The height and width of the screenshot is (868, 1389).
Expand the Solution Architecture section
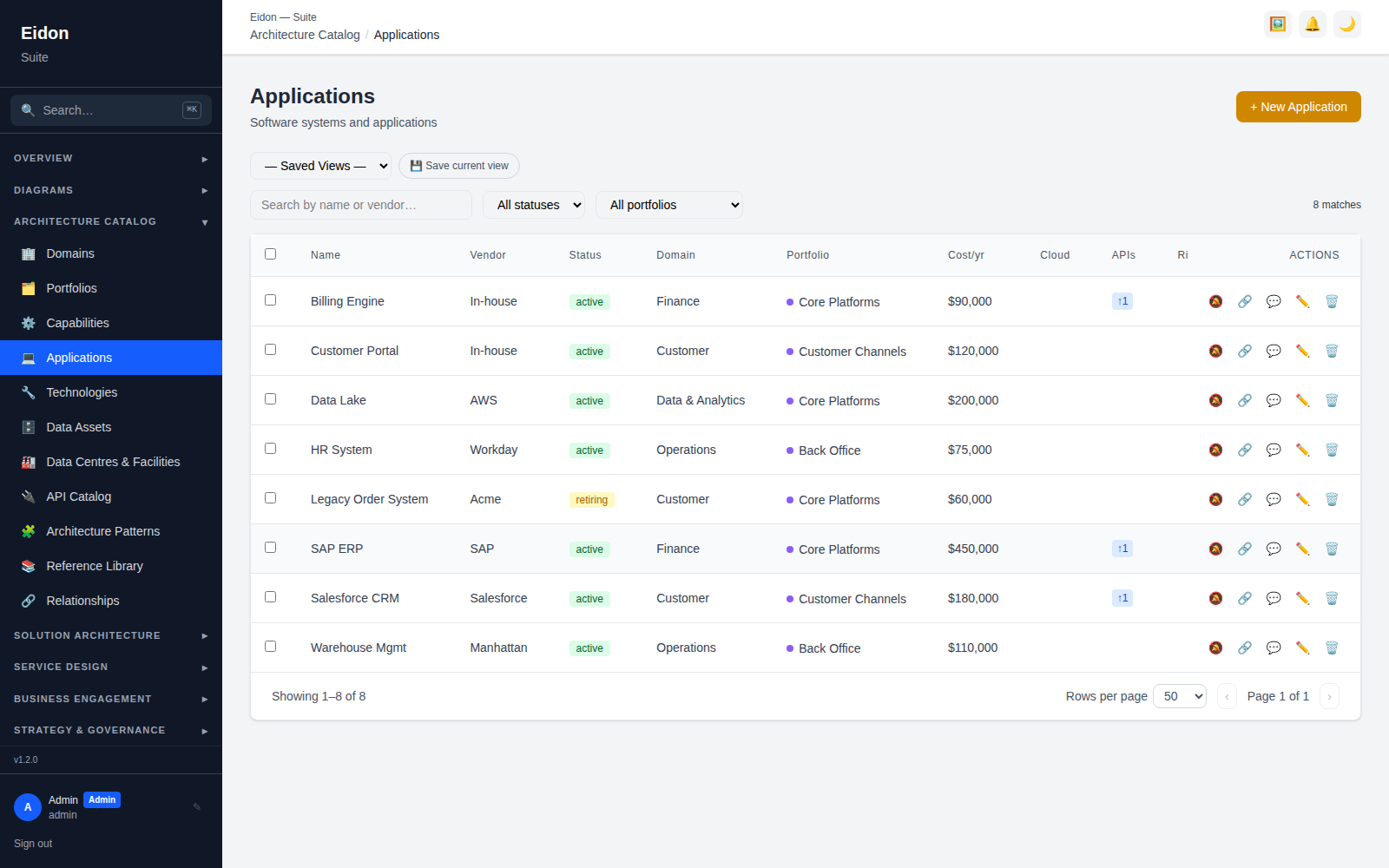point(111,635)
